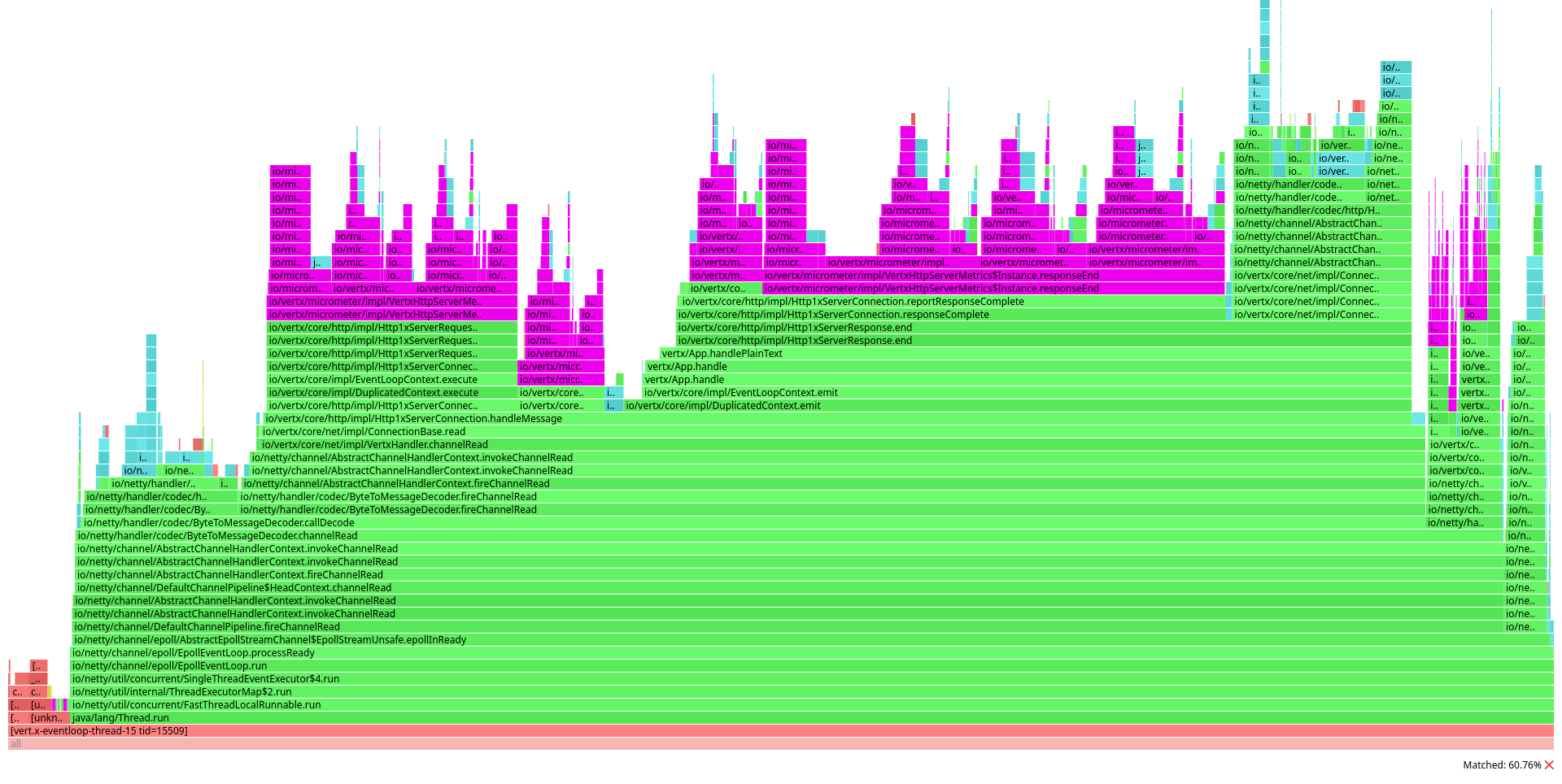Click the java/lang/Thread.run frame
The image size is (1562, 784).
click(812, 718)
